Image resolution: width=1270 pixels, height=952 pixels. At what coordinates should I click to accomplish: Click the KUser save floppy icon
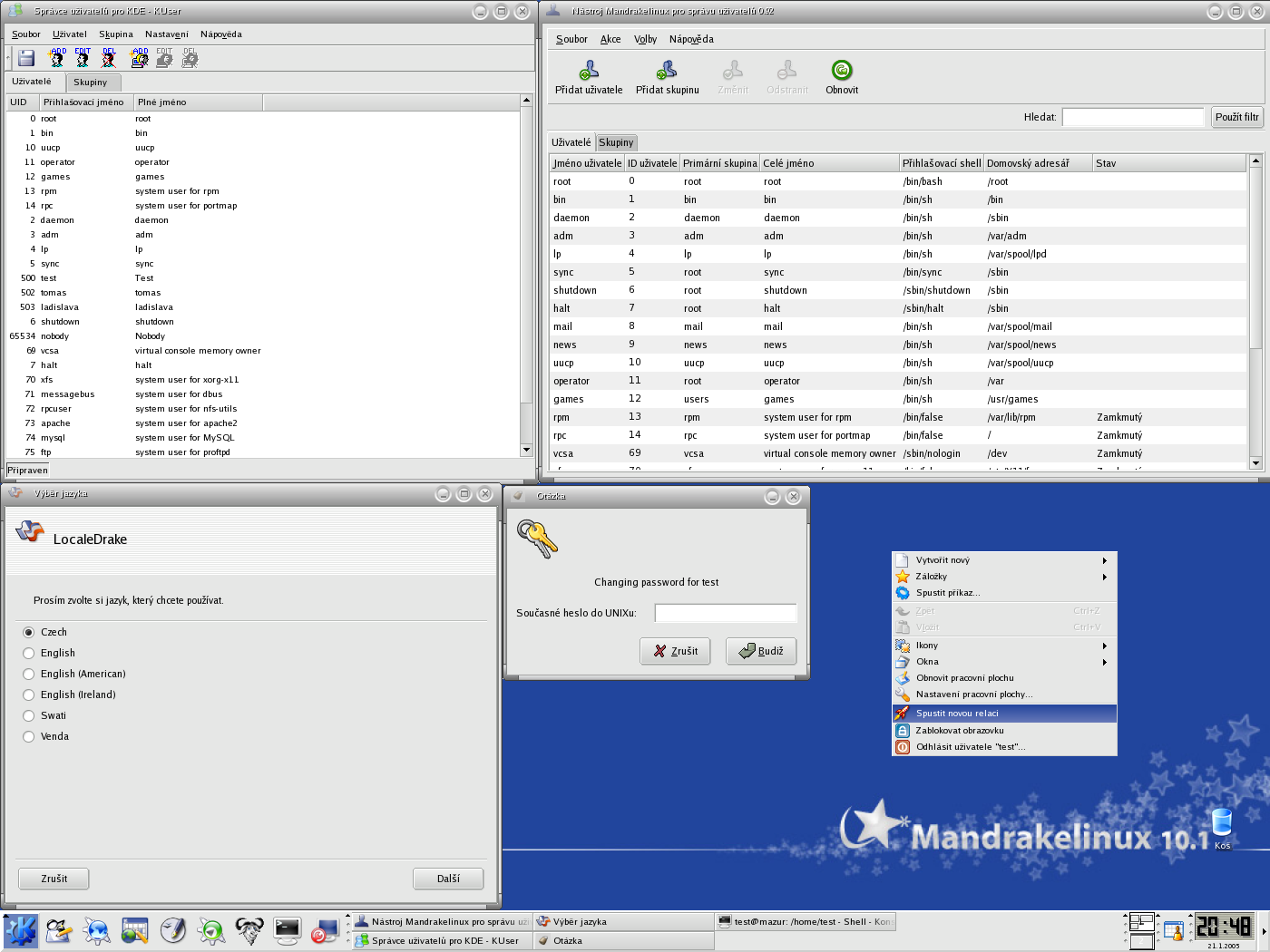click(x=26, y=58)
